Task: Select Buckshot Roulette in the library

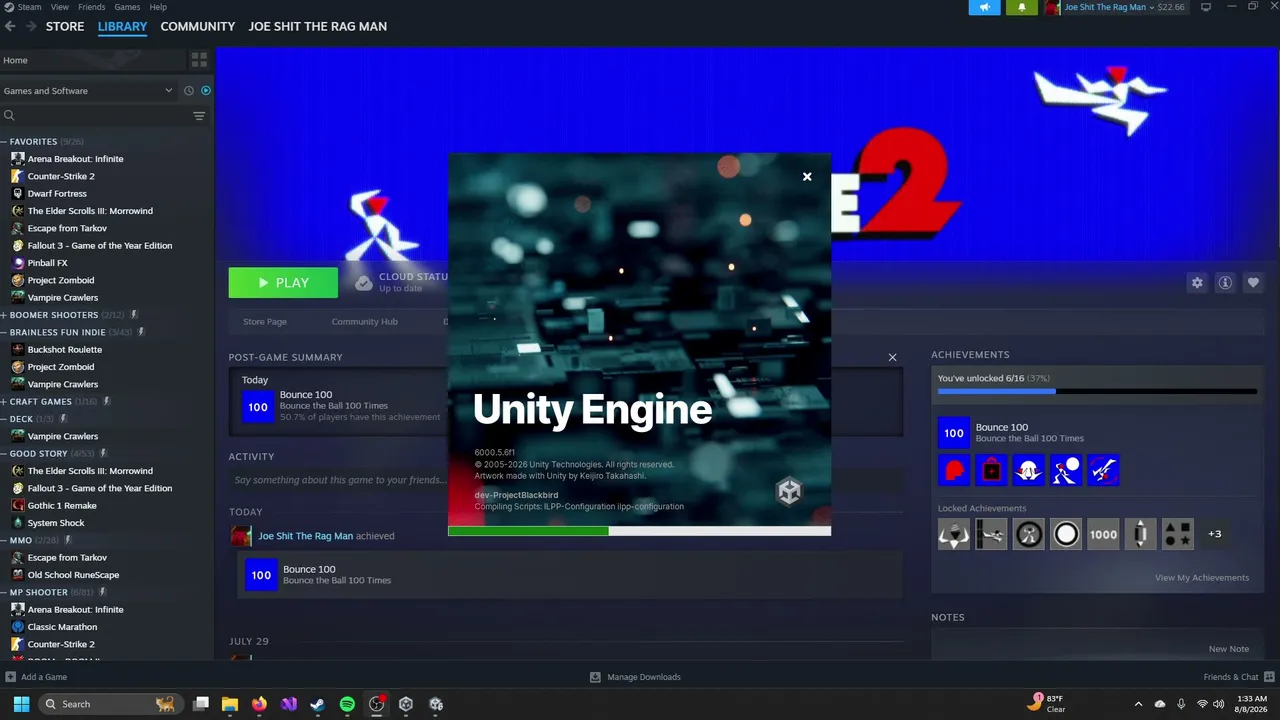Action: click(x=65, y=350)
